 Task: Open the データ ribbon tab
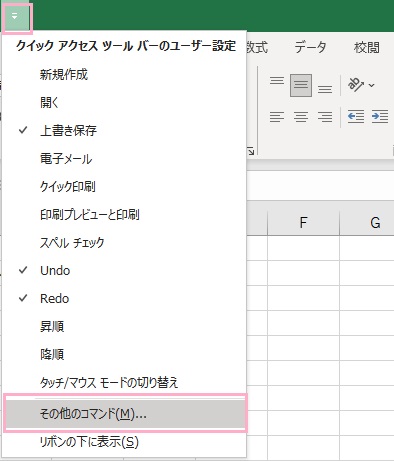click(x=310, y=47)
